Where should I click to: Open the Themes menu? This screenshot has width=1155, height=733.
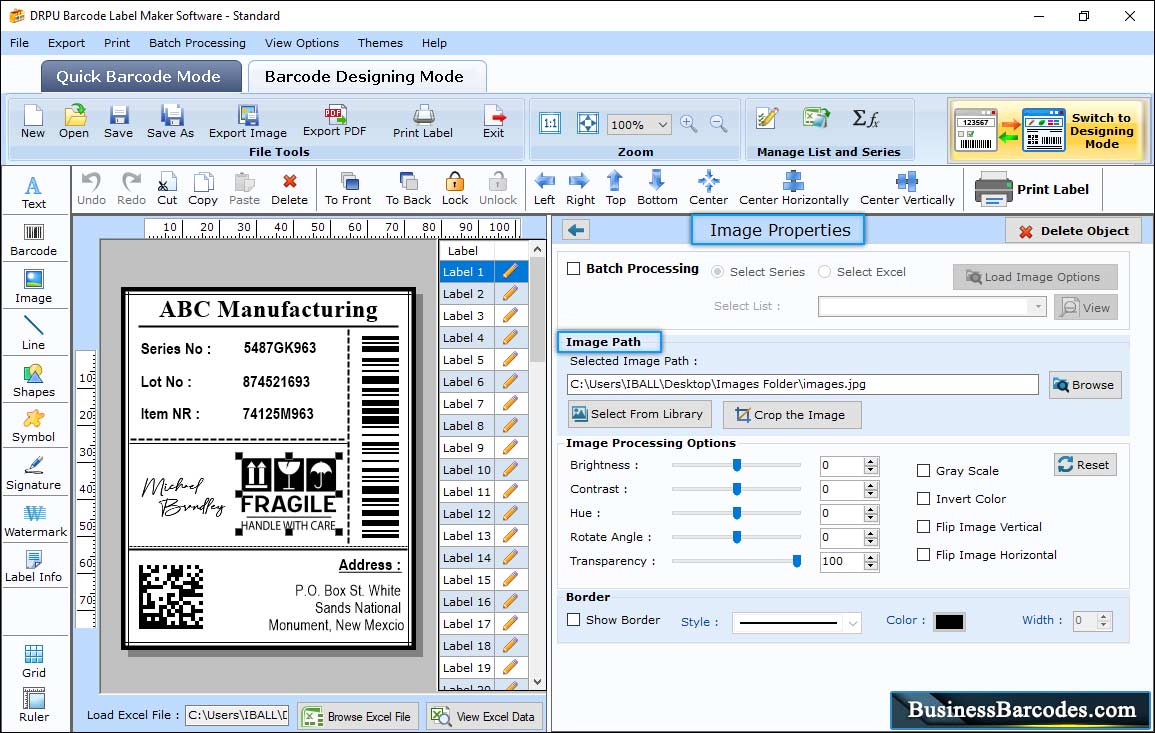click(380, 43)
